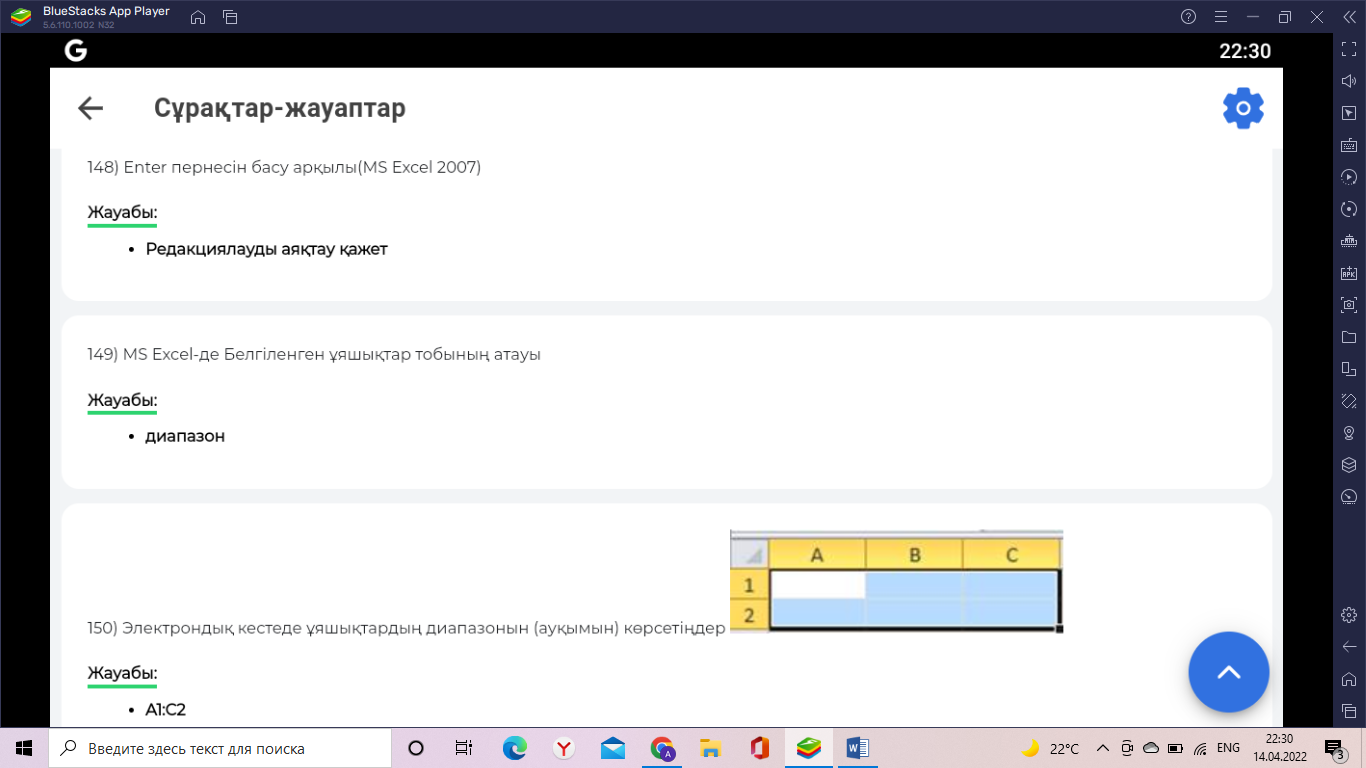Open the notification center icon

point(1334,748)
